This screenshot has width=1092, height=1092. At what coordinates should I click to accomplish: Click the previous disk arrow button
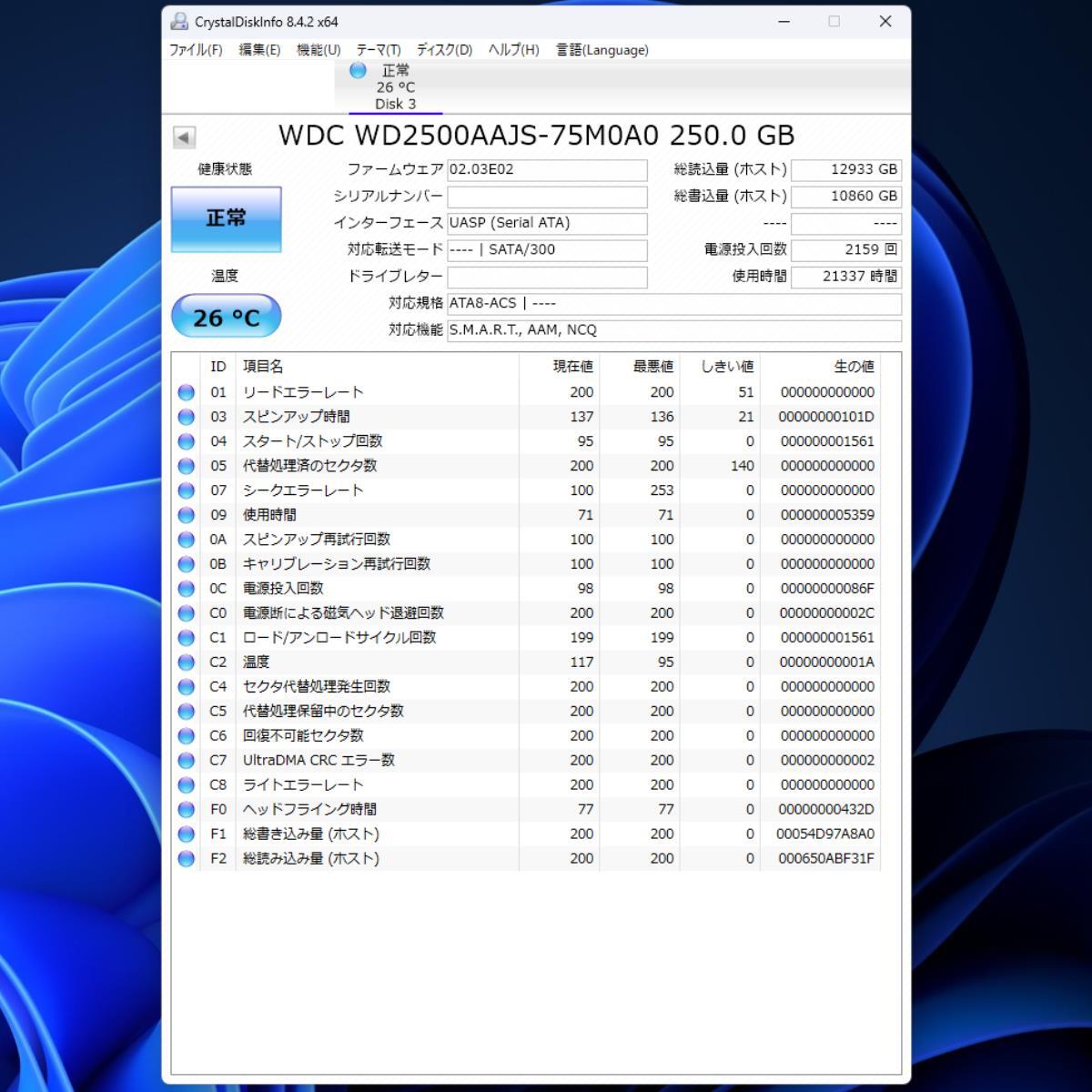(184, 137)
